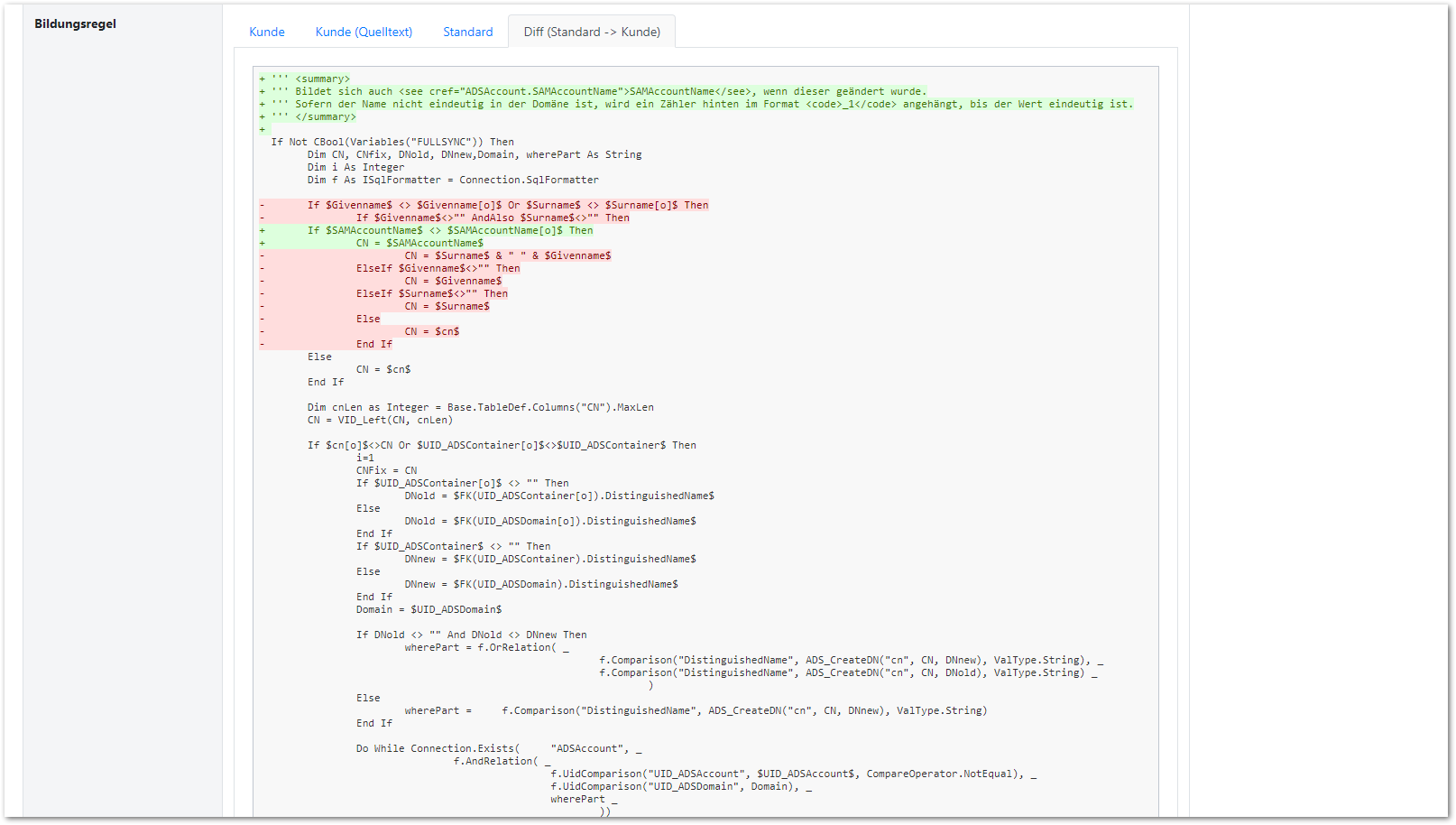1456x825 pixels.
Task: Click the 'Dim i As Integer' line
Action: coord(355,167)
